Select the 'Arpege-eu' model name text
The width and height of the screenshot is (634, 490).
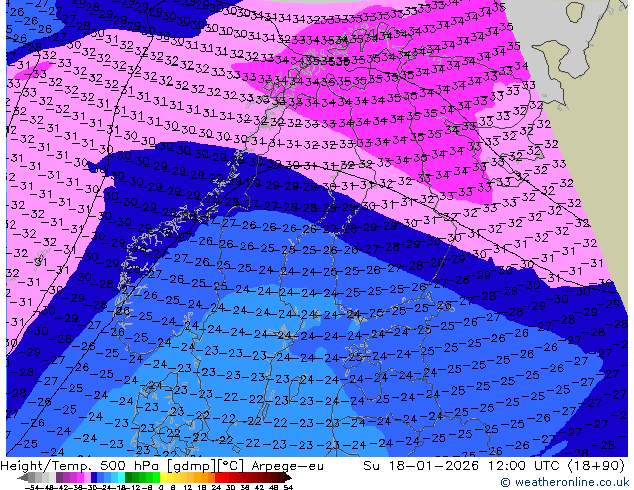[287, 466]
